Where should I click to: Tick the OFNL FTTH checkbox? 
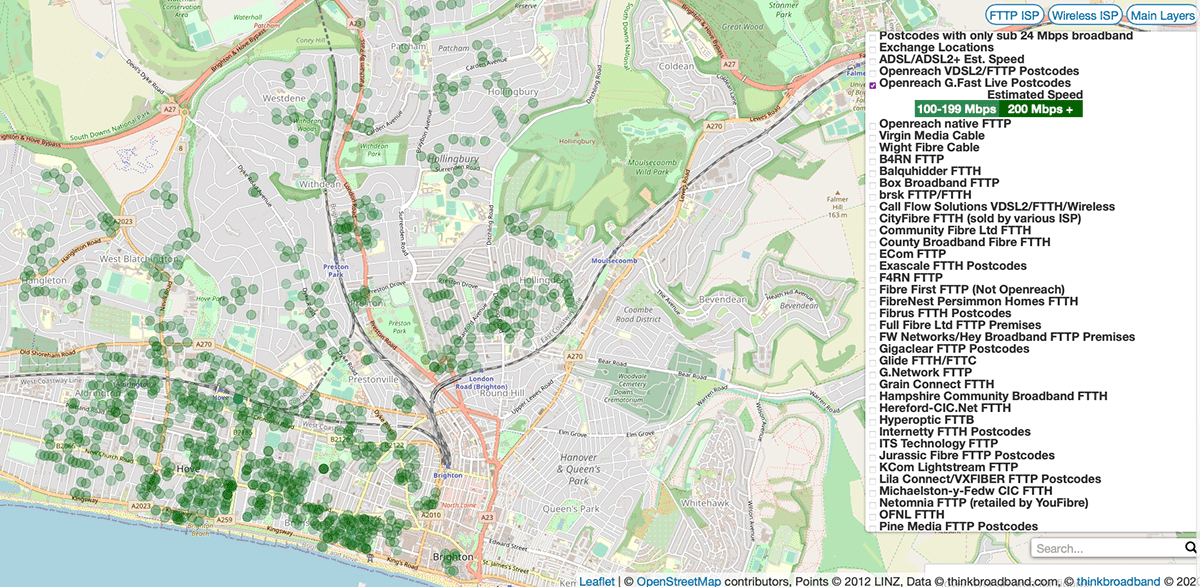point(873,516)
